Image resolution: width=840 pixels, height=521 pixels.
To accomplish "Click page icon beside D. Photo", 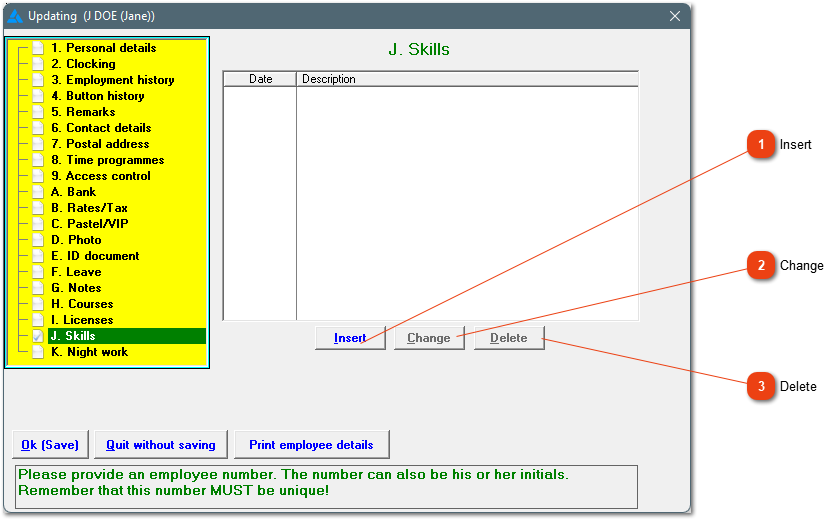I will click(38, 240).
